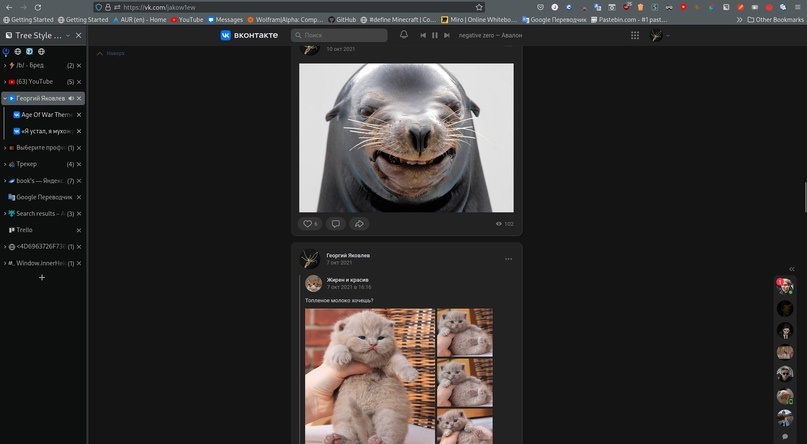This screenshot has height=444, width=807.
Task: Open the top-right small kitten photo
Action: [x=465, y=332]
